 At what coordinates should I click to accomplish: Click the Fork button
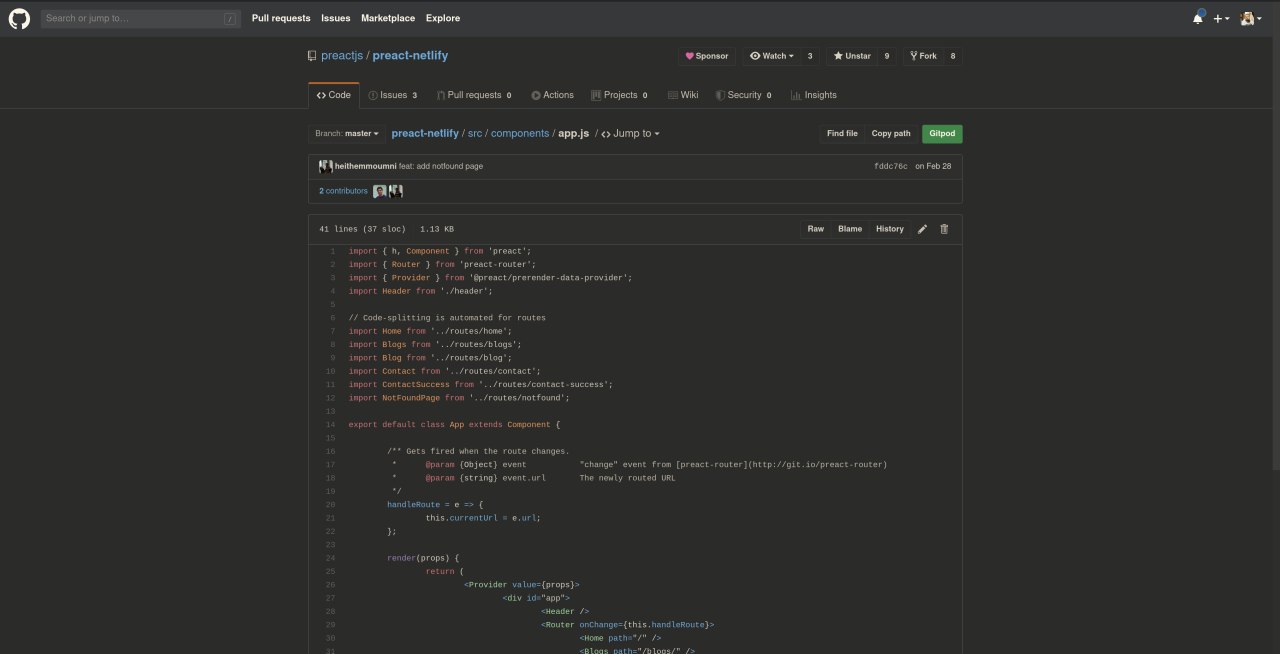coord(923,56)
